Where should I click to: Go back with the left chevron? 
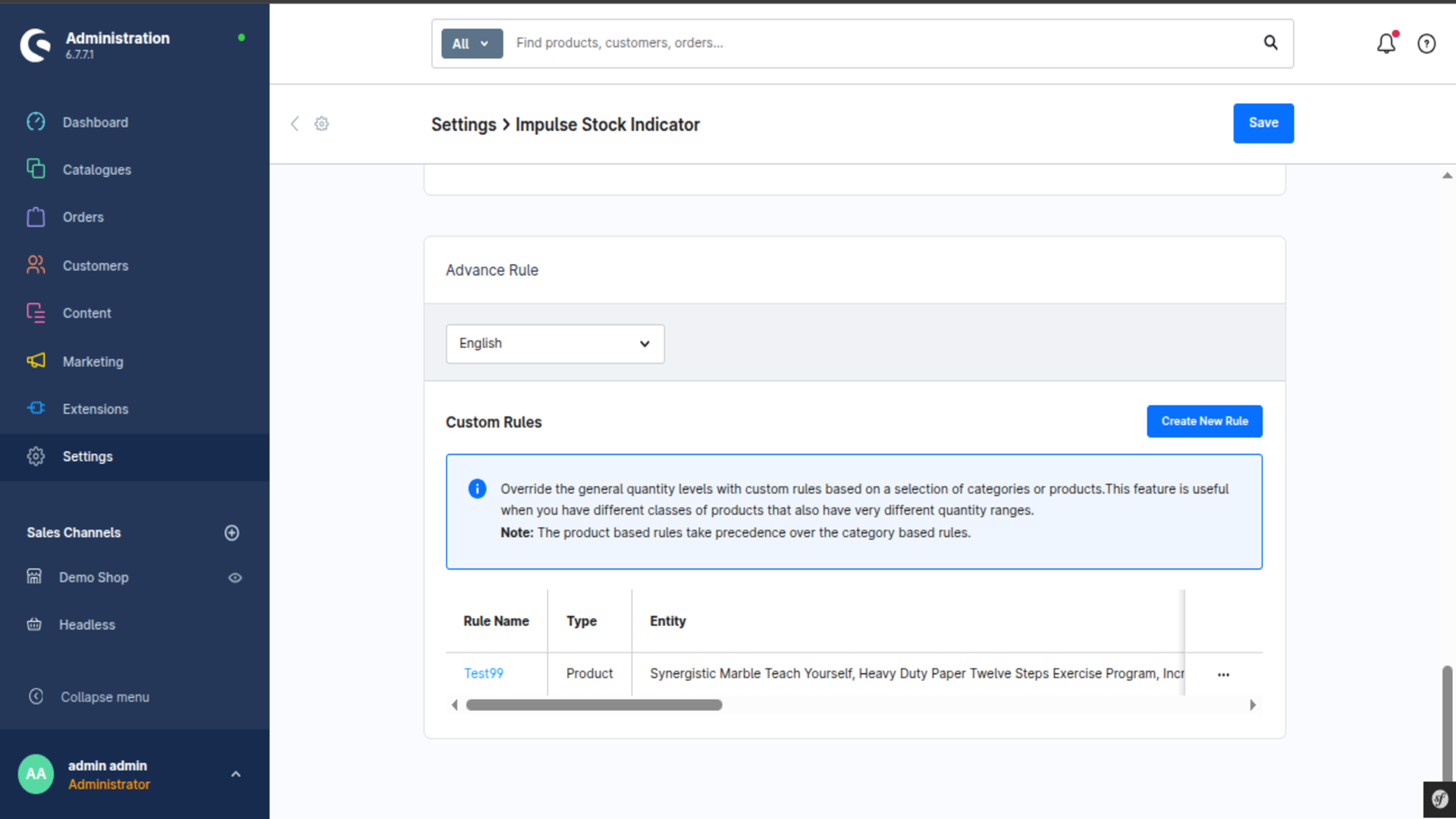click(x=295, y=124)
